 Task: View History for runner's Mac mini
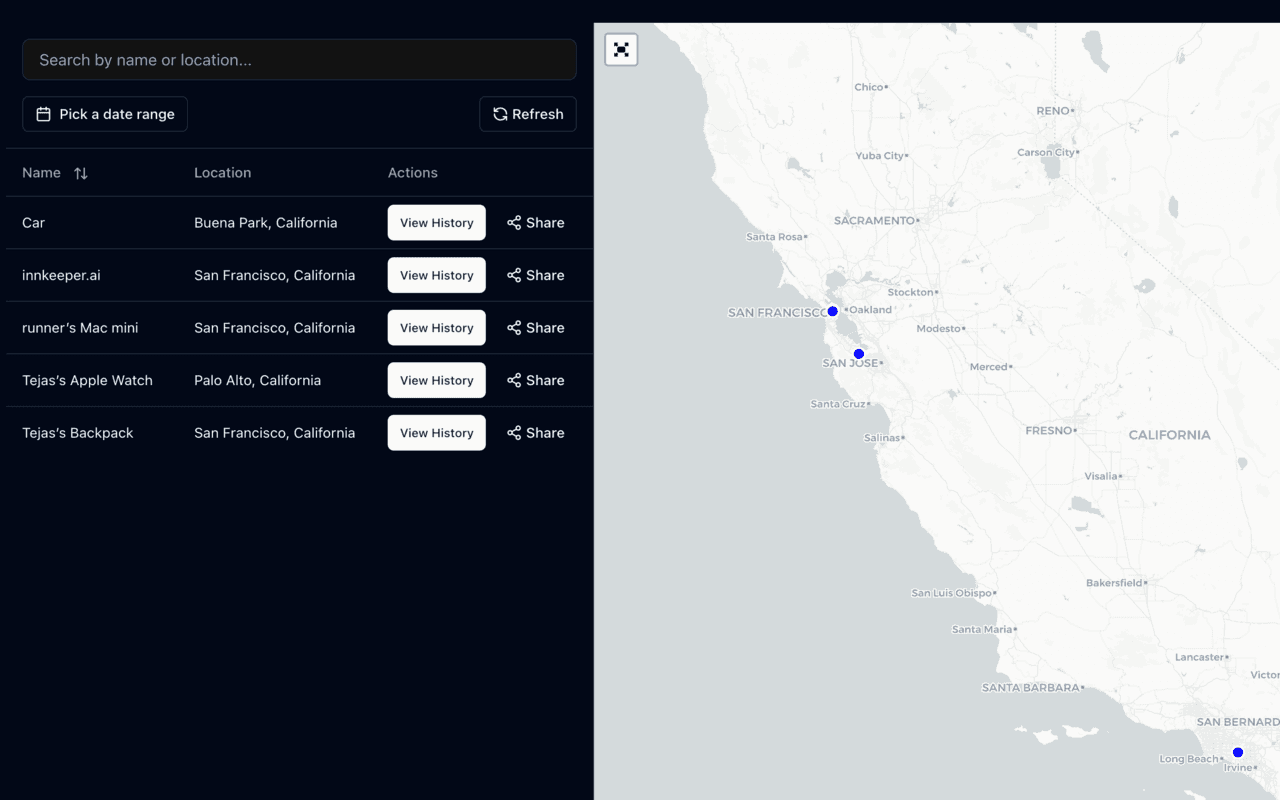436,327
